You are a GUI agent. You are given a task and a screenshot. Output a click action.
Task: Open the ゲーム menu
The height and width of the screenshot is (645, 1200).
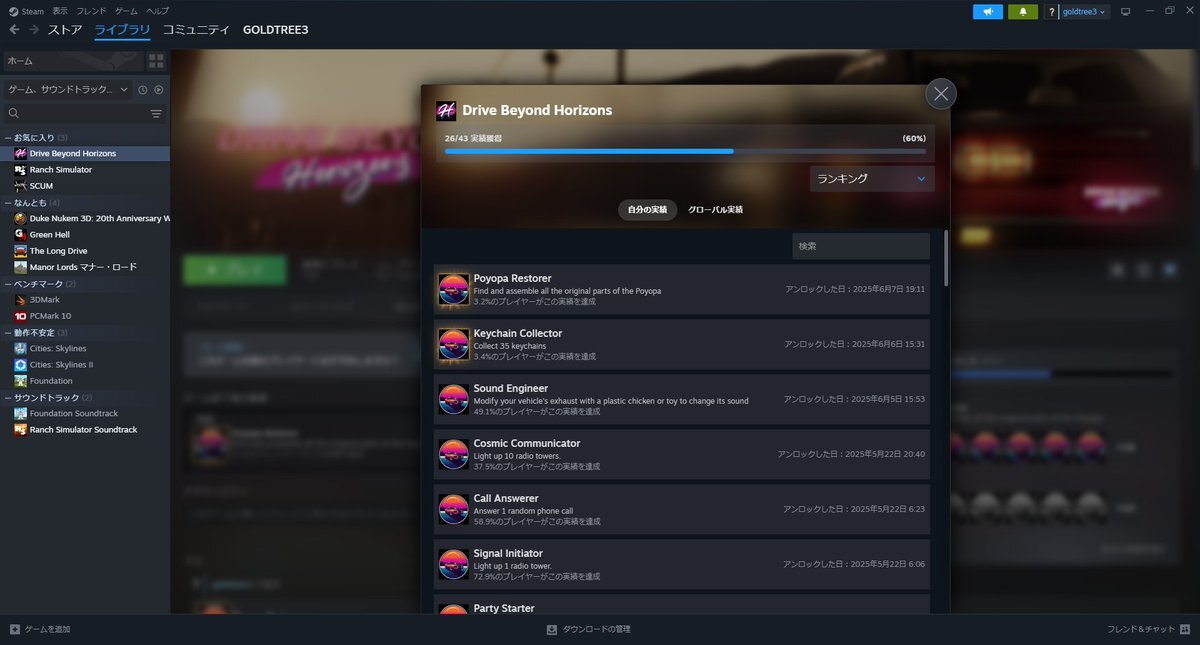pyautogui.click(x=126, y=11)
